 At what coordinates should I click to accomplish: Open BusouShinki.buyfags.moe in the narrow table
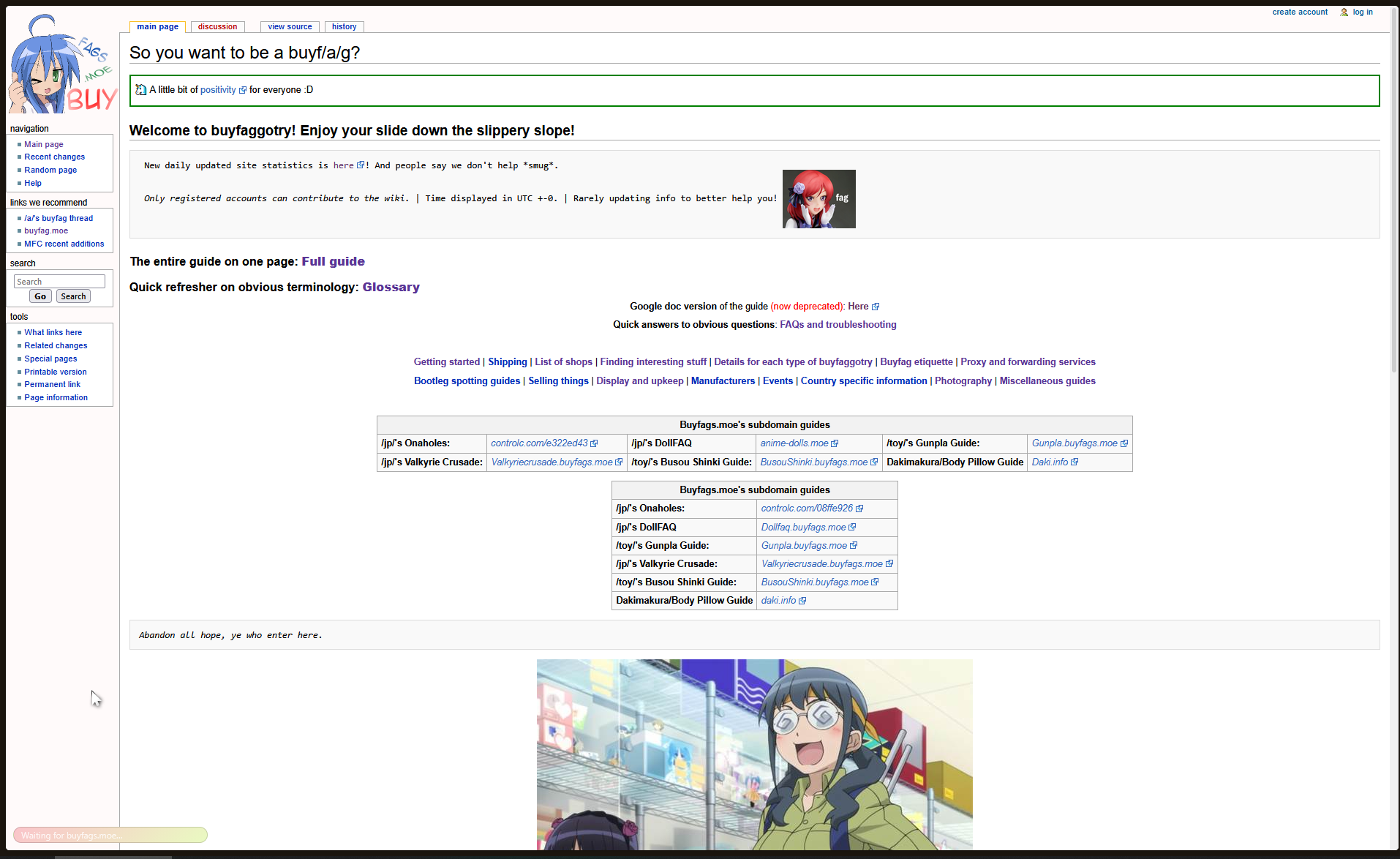(x=820, y=582)
